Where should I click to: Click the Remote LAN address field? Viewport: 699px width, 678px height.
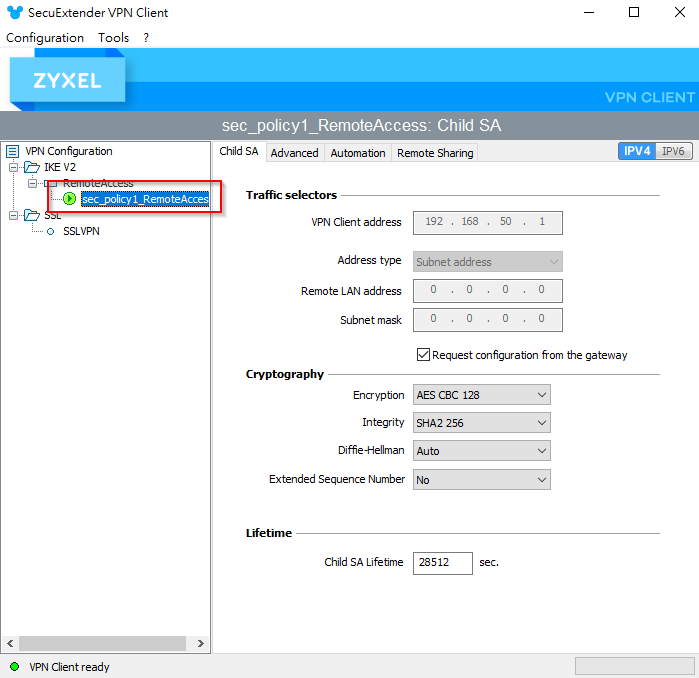click(488, 291)
